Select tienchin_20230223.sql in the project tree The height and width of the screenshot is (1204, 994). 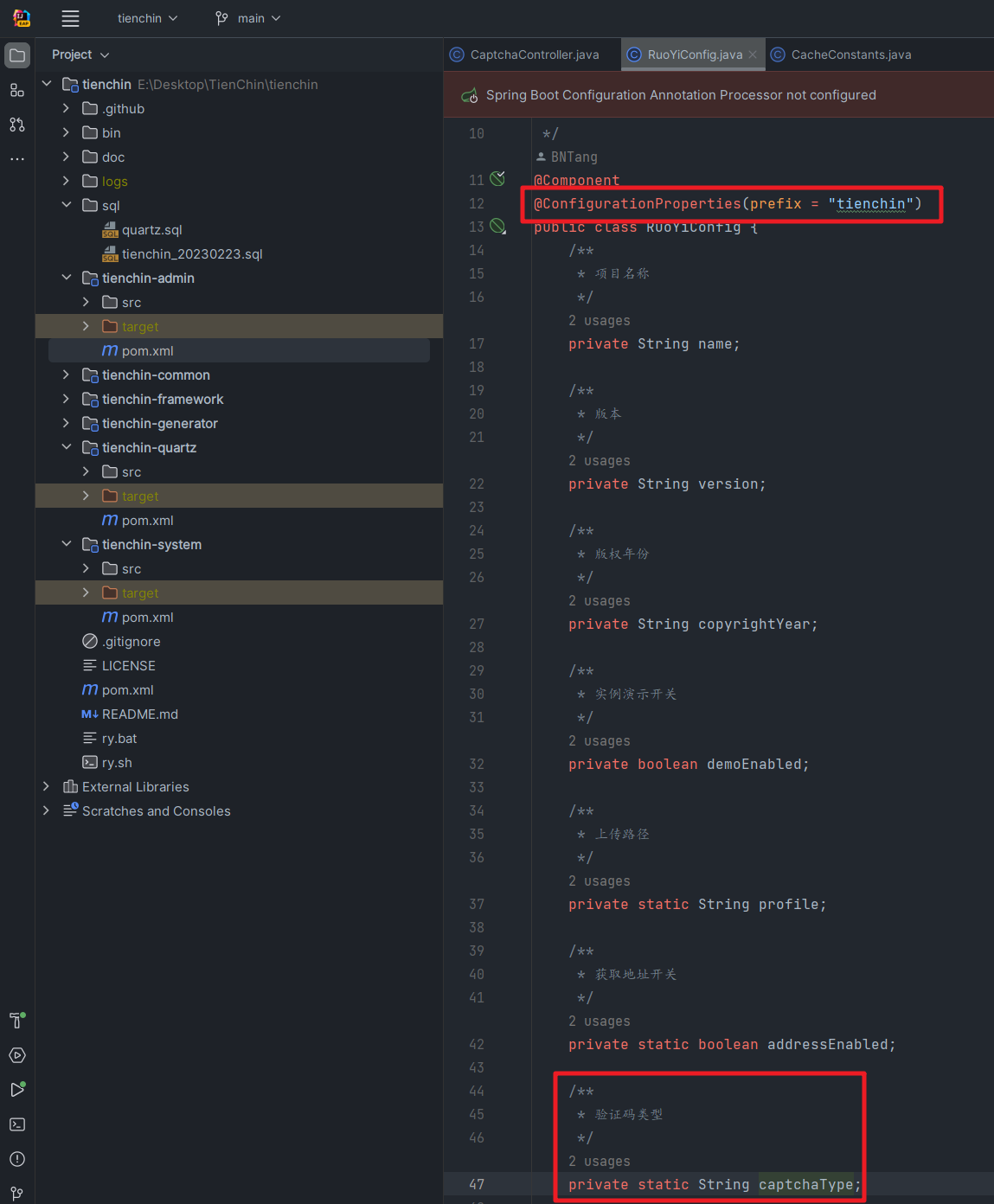coord(192,253)
